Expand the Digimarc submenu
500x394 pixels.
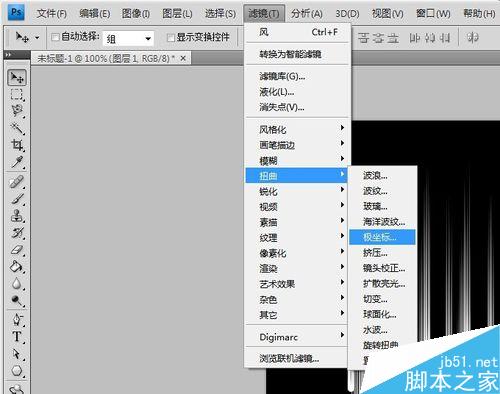click(296, 337)
